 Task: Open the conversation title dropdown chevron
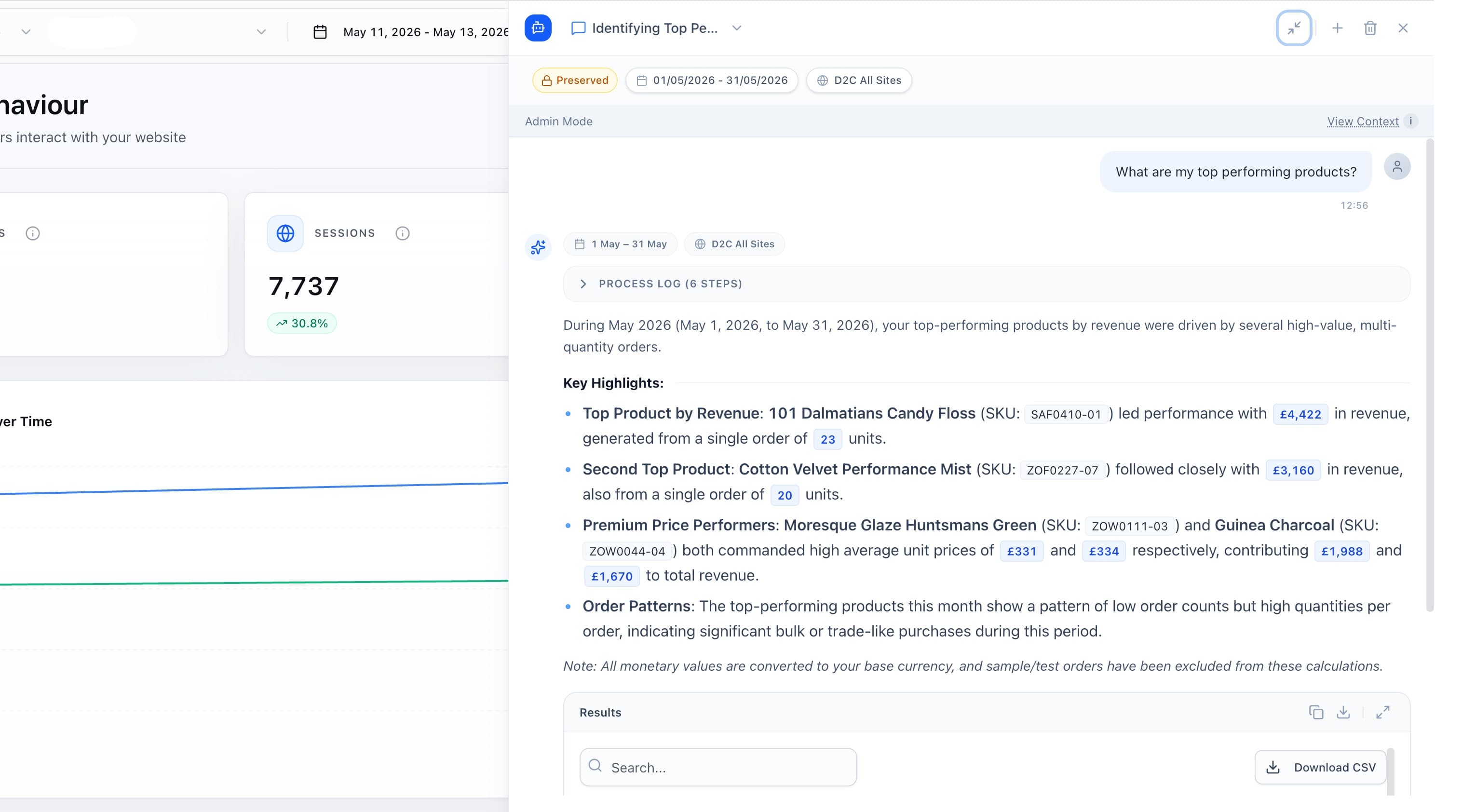(x=736, y=28)
